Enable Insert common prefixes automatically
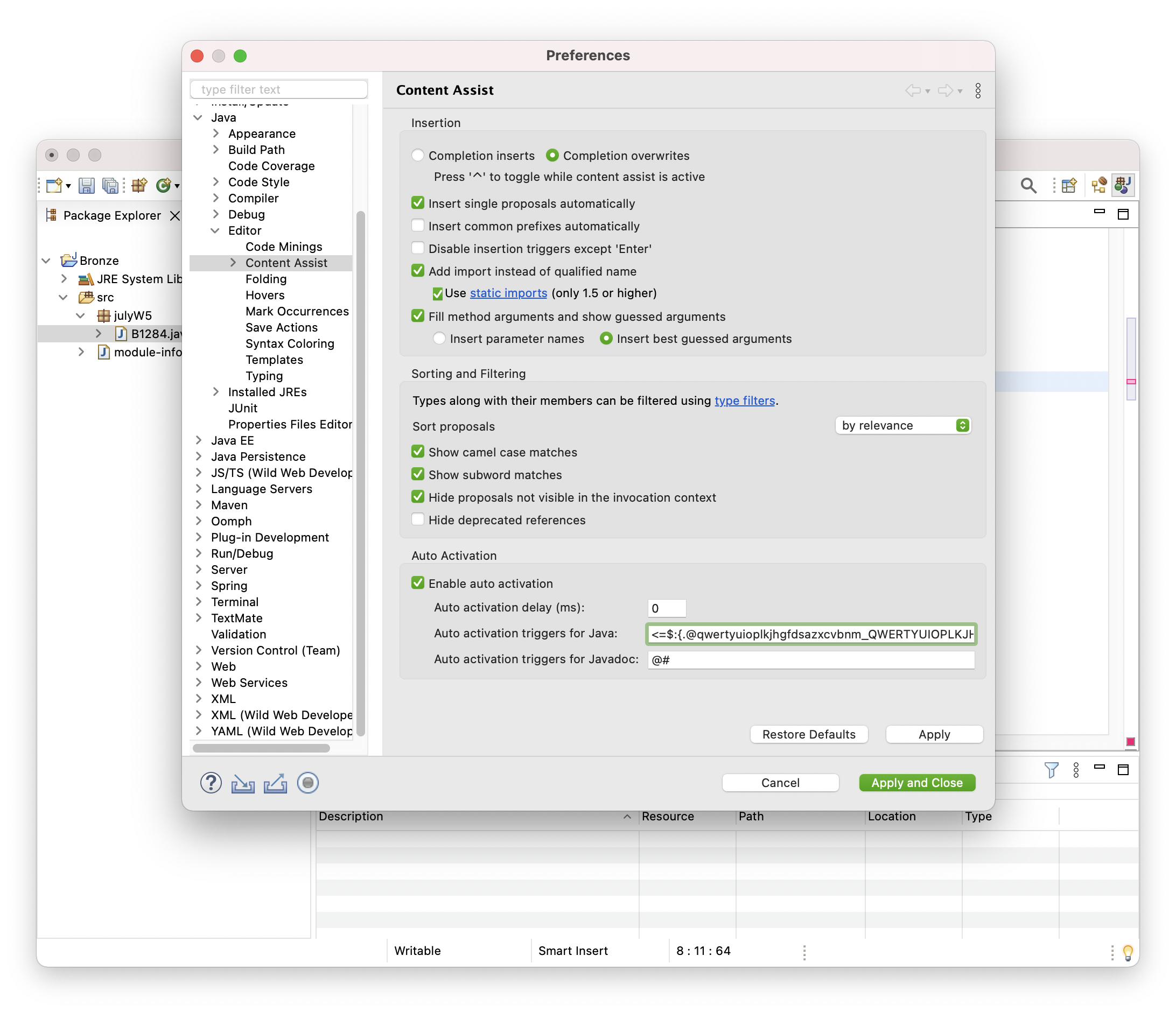The height and width of the screenshot is (1012, 1176). 418,226
